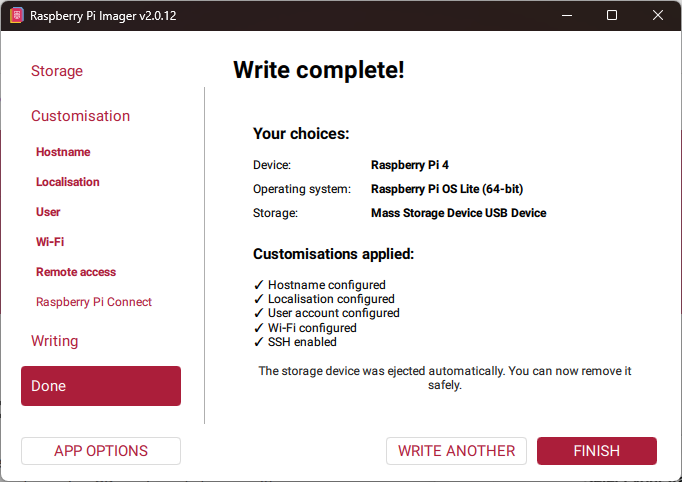Click the 'Your choices:' heading
The height and width of the screenshot is (482, 682).
301,134
